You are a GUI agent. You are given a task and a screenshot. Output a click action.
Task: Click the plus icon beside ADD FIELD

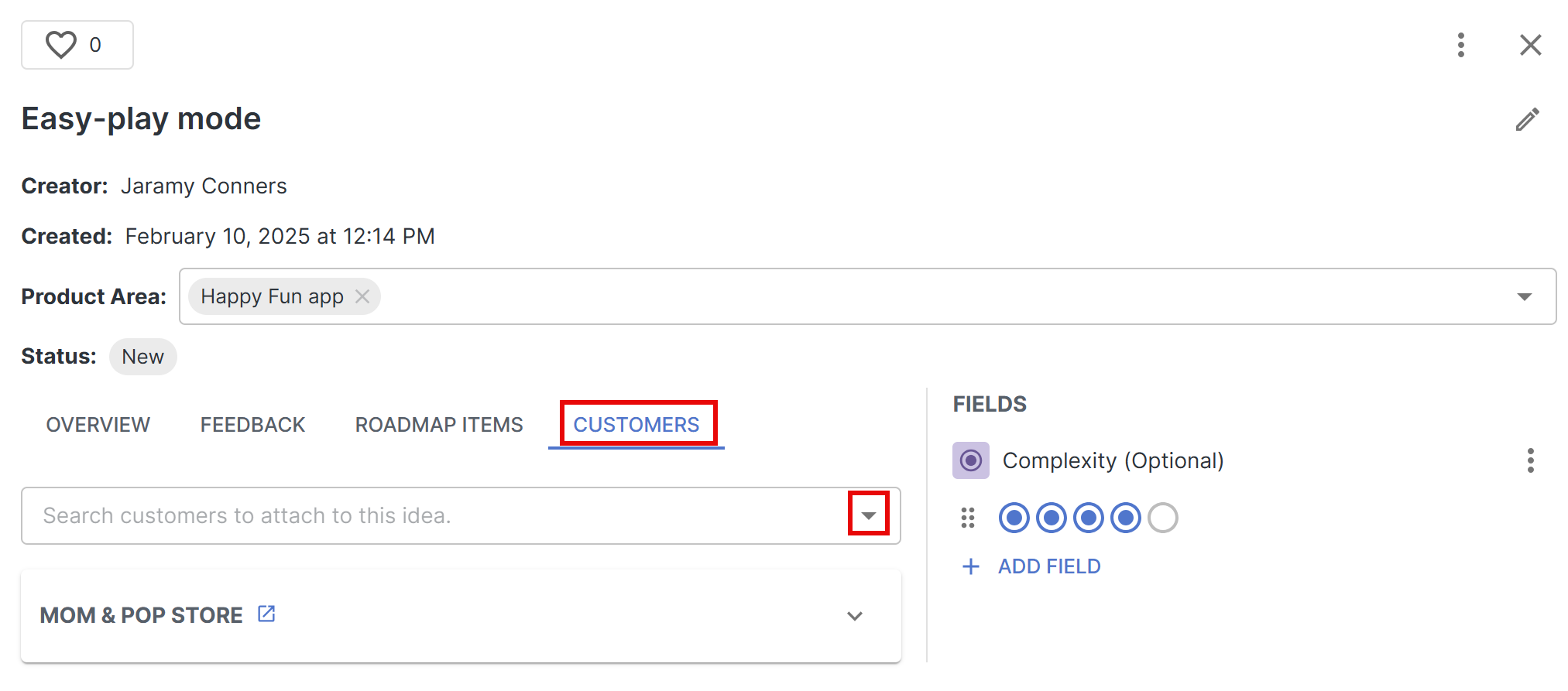click(970, 566)
